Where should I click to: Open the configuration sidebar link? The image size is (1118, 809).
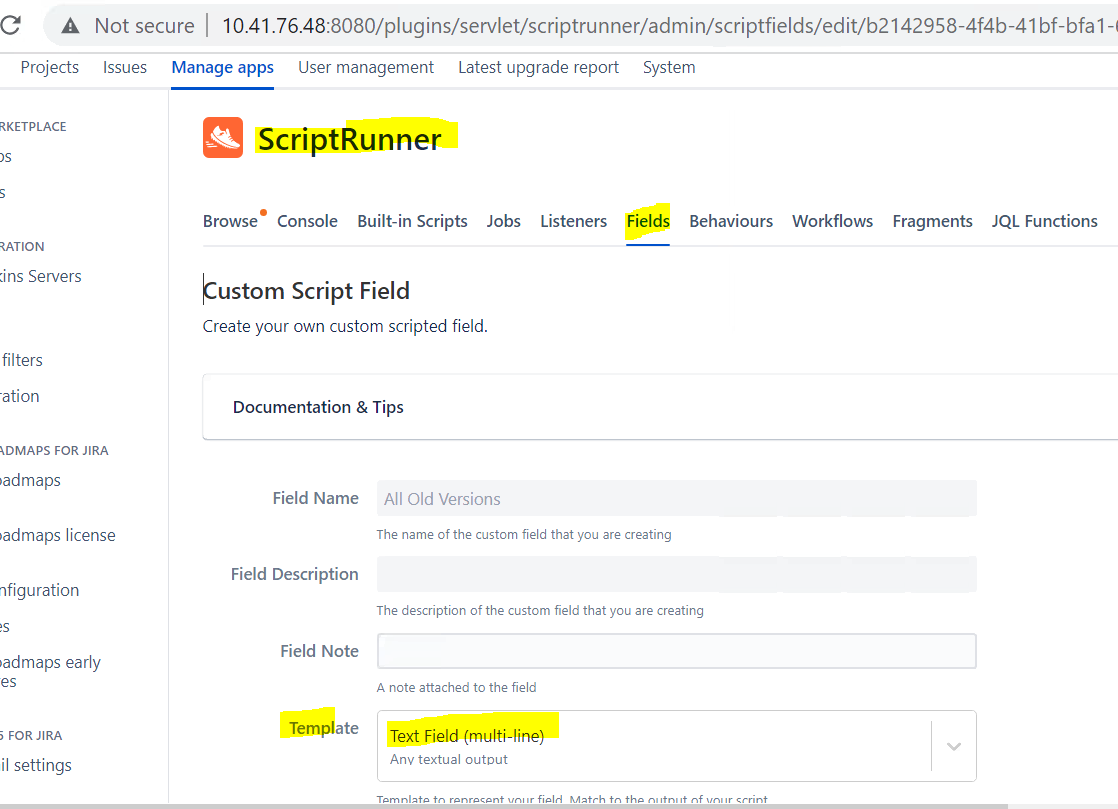[x=40, y=590]
